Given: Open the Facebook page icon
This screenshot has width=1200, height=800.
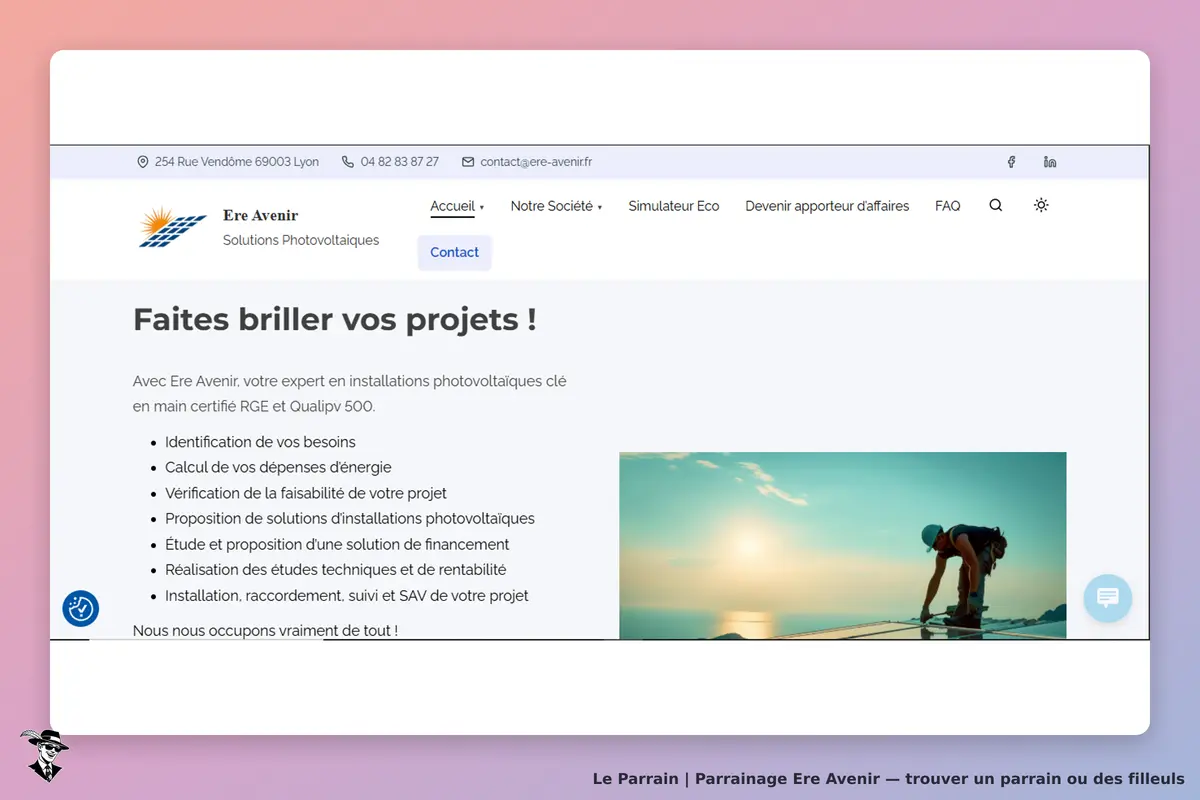Looking at the screenshot, I should pos(1011,162).
